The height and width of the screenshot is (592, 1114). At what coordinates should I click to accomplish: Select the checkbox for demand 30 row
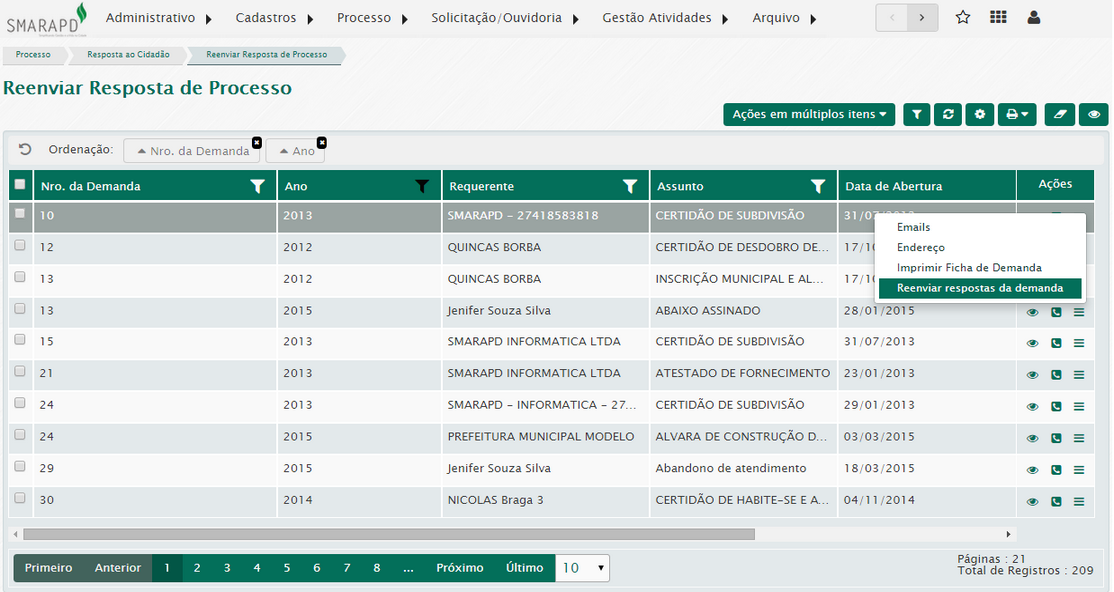19,499
